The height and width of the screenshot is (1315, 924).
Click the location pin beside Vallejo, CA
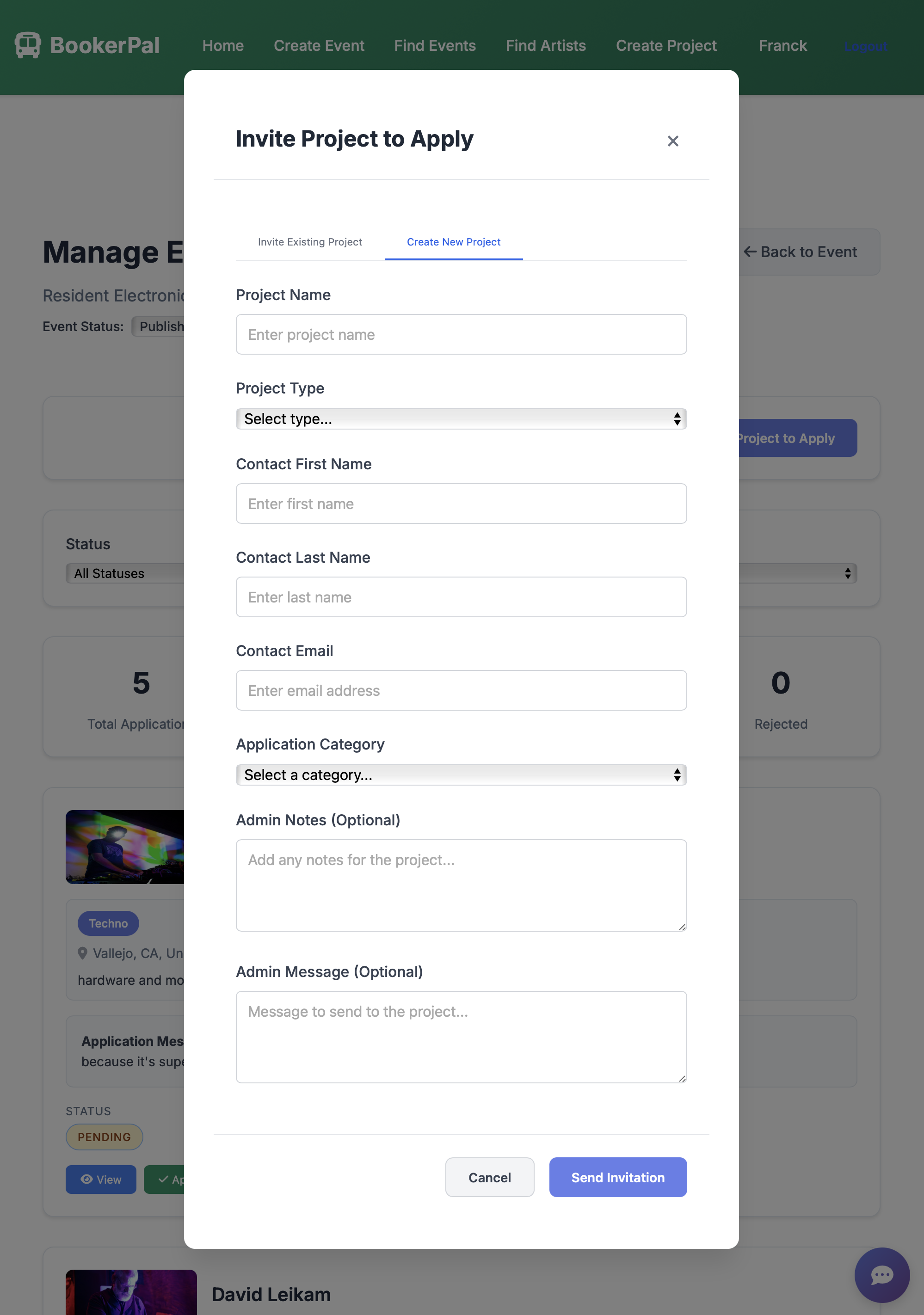tap(83, 952)
